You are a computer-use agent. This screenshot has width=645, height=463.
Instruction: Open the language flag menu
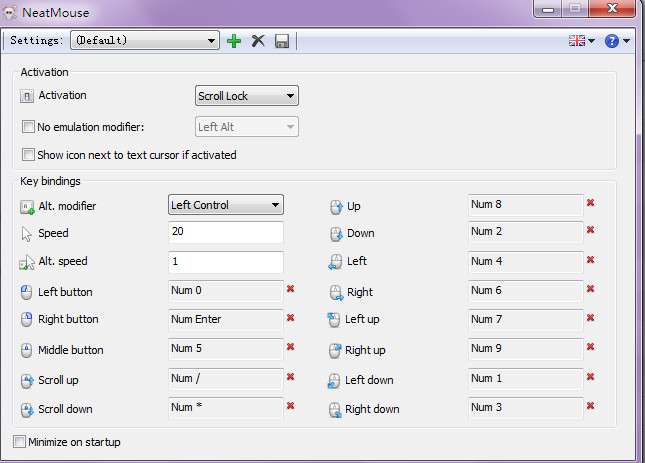coord(580,41)
